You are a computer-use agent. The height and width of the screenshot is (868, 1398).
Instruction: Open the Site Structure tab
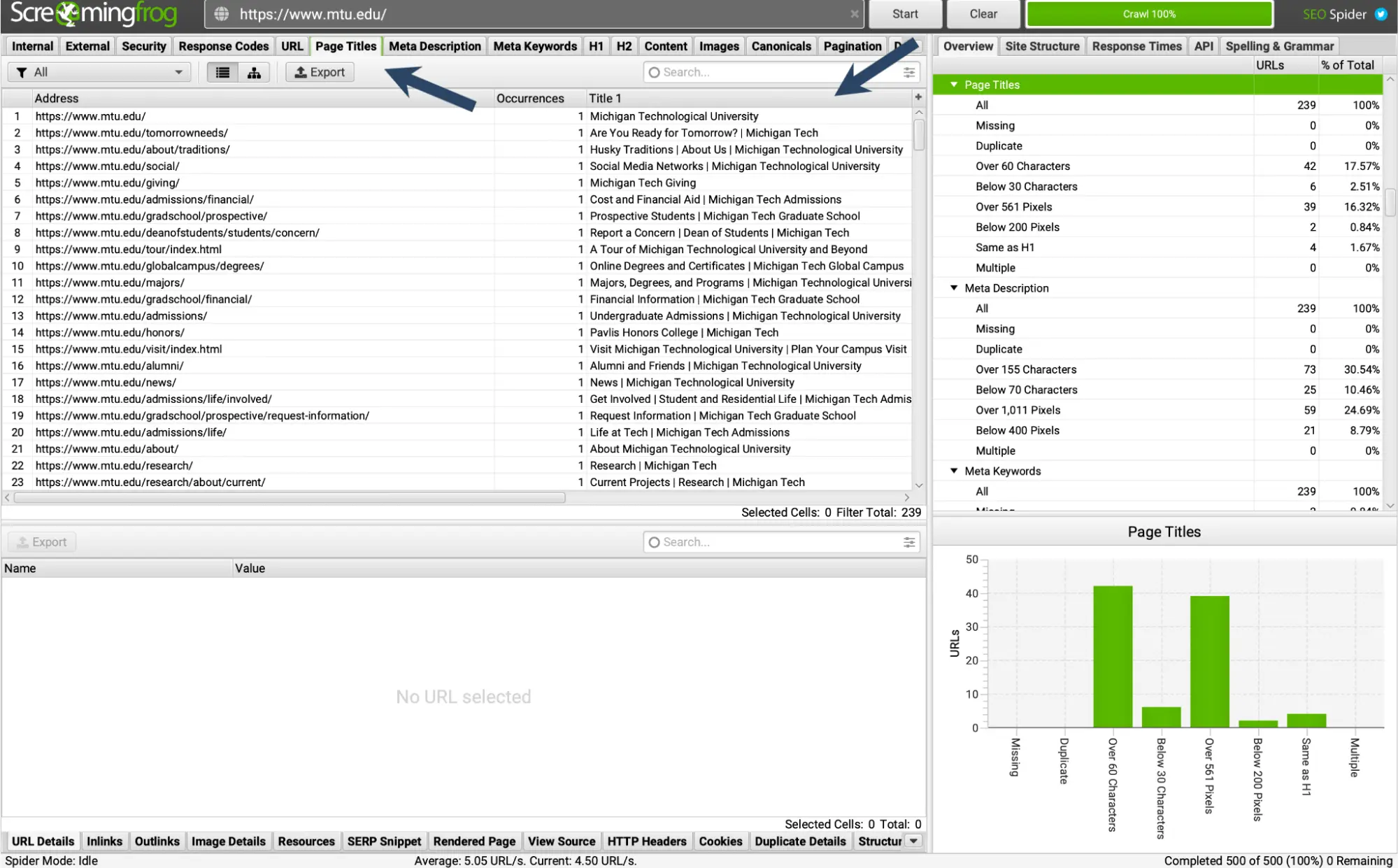point(1042,46)
